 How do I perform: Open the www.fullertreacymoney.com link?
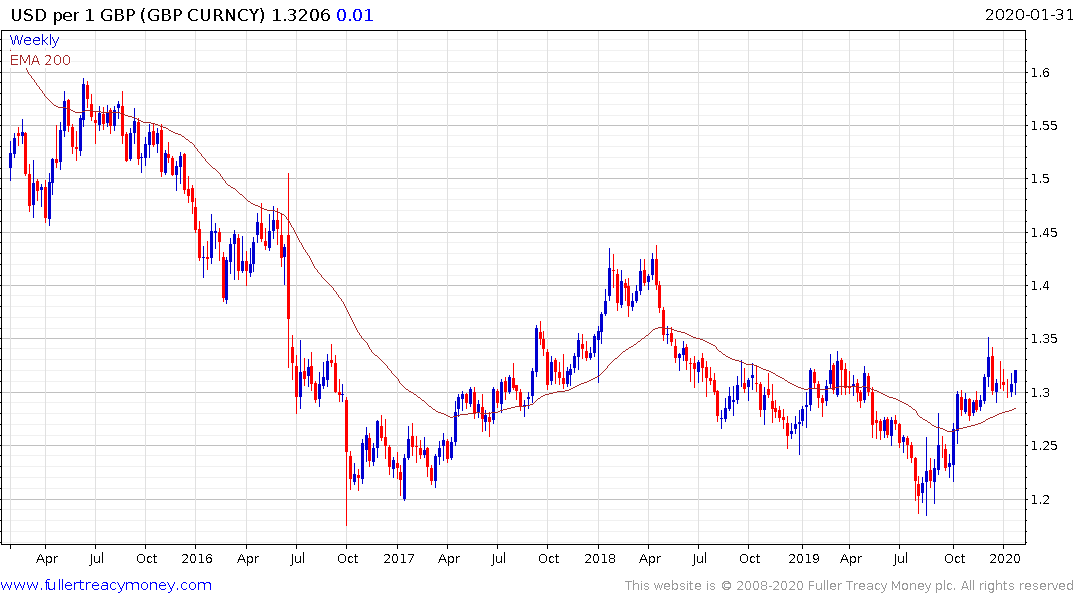point(106,585)
